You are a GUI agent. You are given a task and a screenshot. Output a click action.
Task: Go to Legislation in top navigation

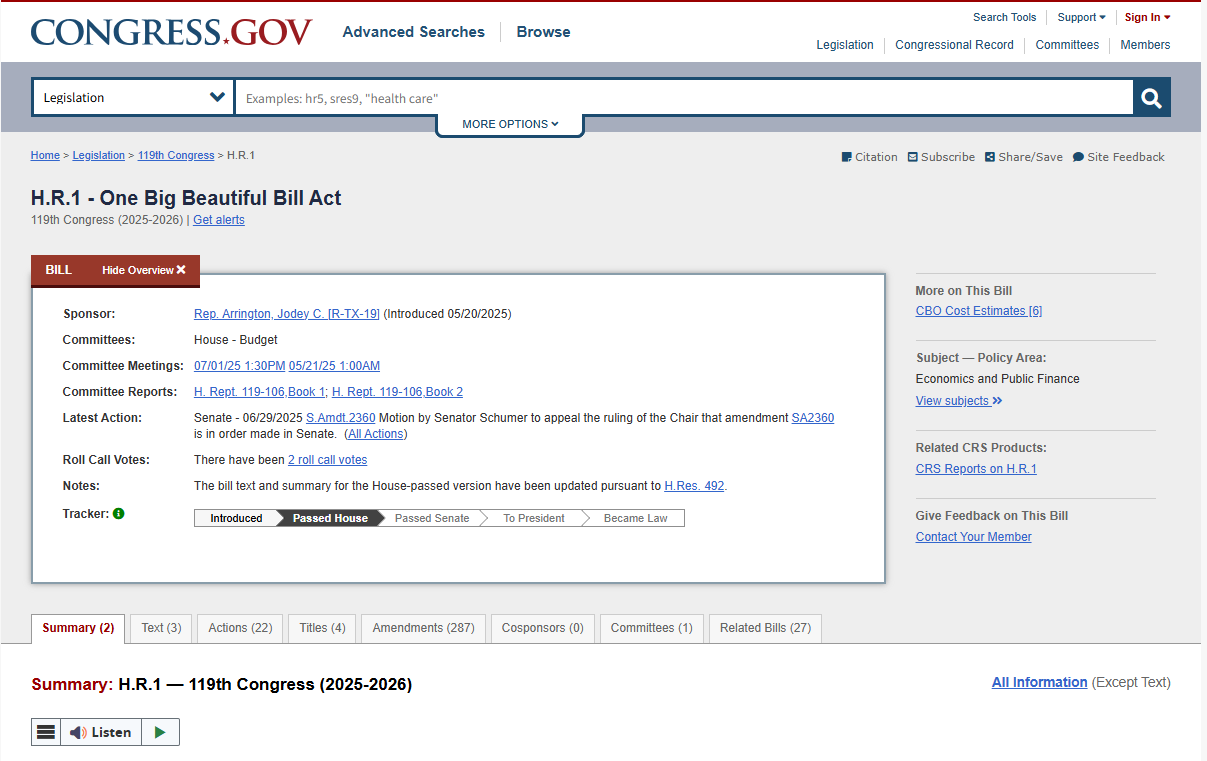click(x=845, y=45)
